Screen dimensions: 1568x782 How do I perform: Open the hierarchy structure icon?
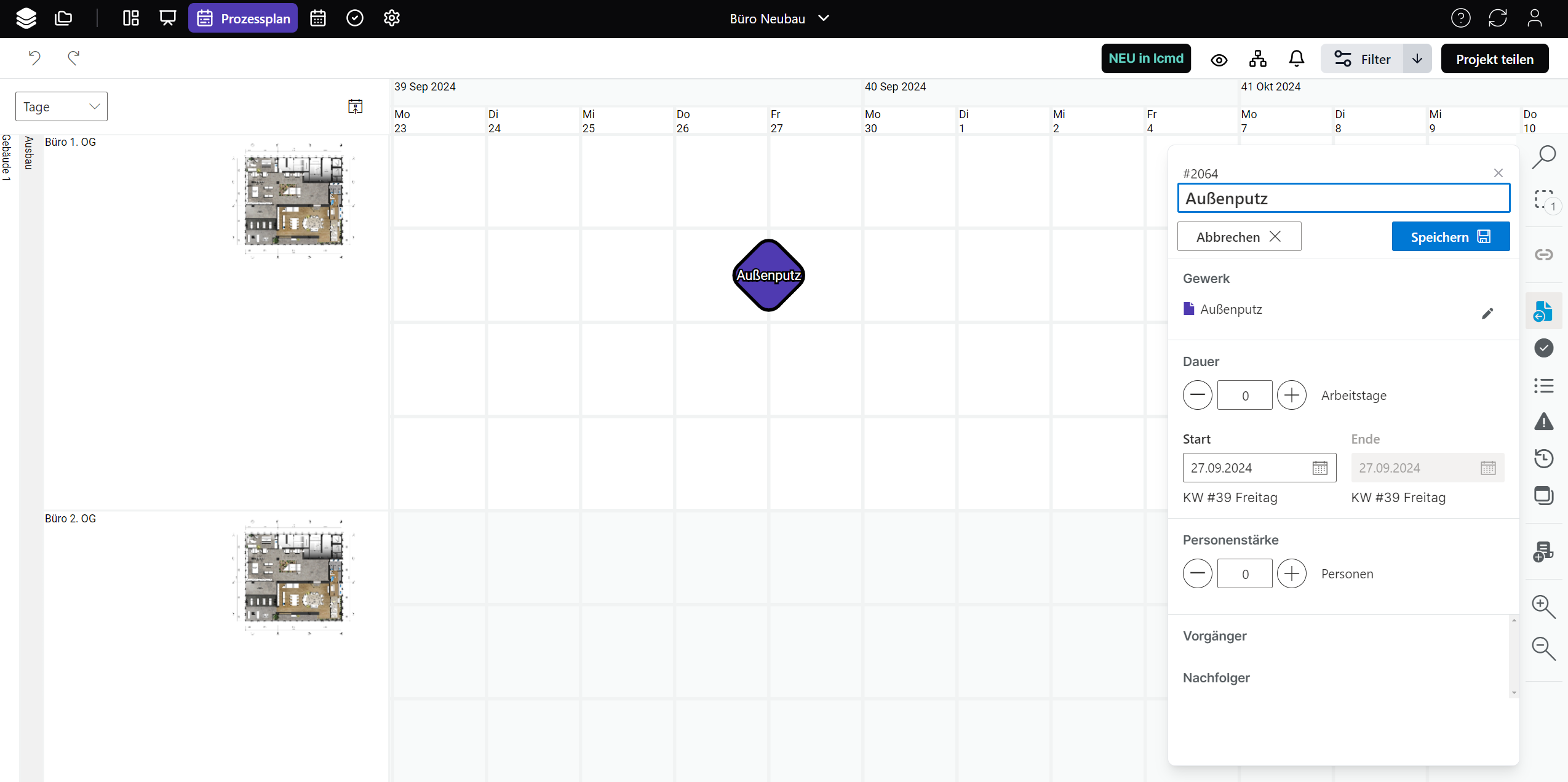(x=1258, y=59)
